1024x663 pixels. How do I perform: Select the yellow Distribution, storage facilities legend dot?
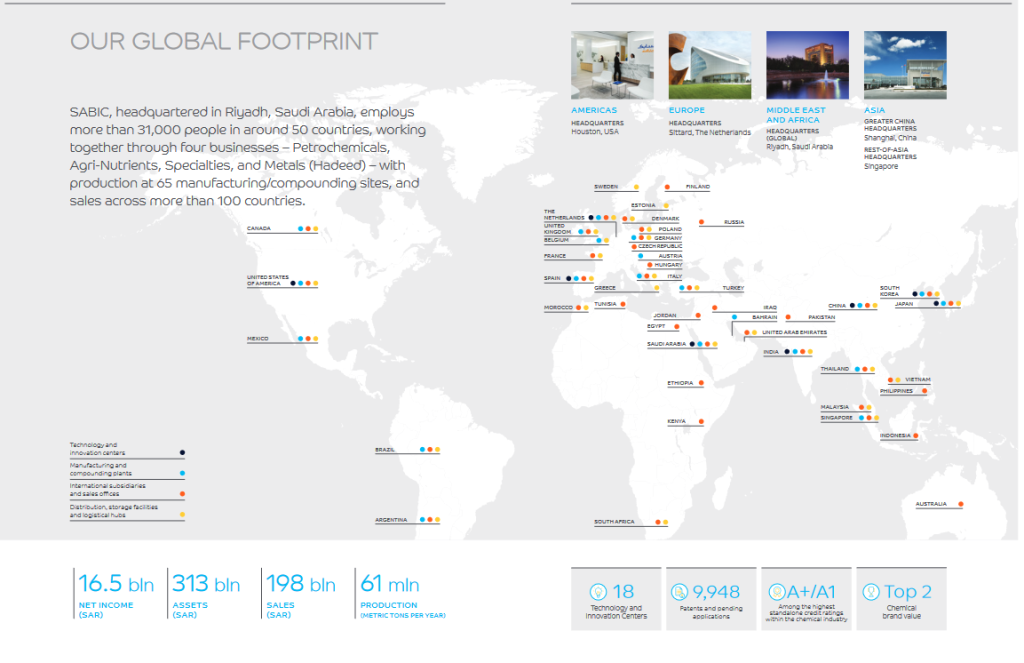[x=182, y=515]
